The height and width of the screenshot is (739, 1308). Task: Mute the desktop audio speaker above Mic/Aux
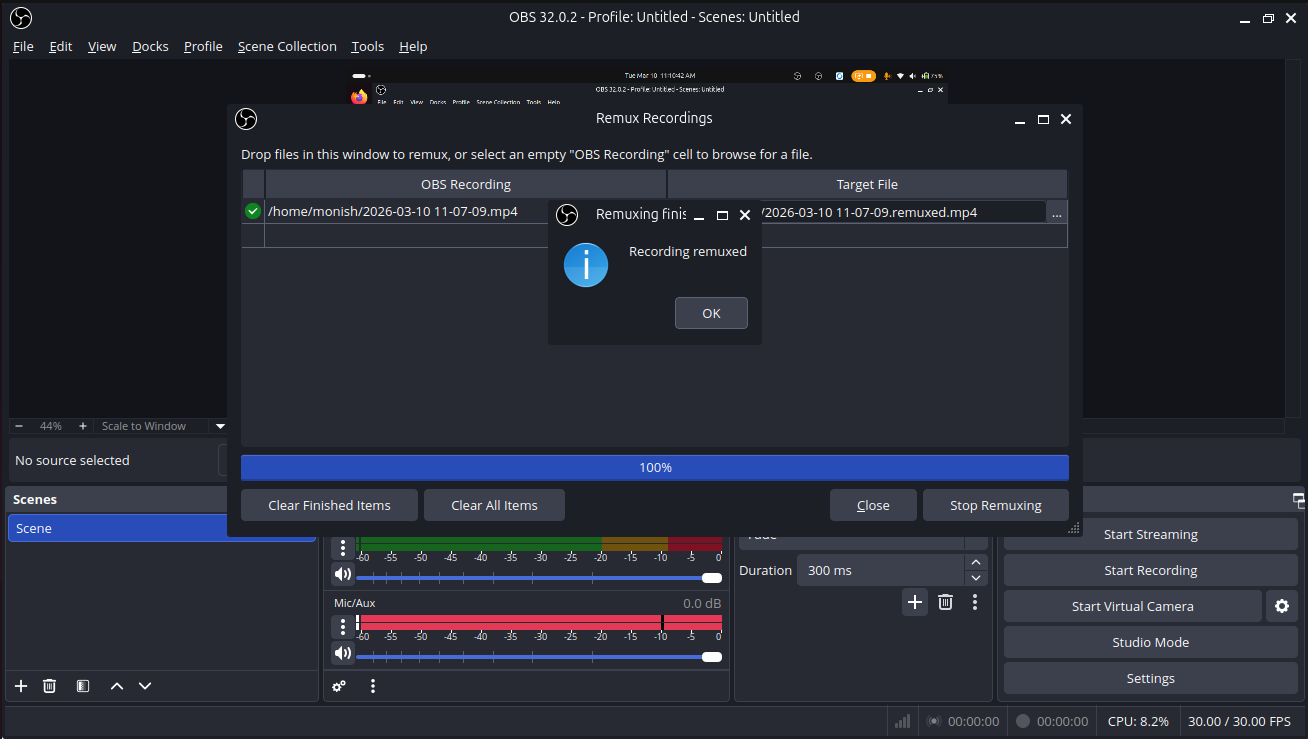point(343,574)
